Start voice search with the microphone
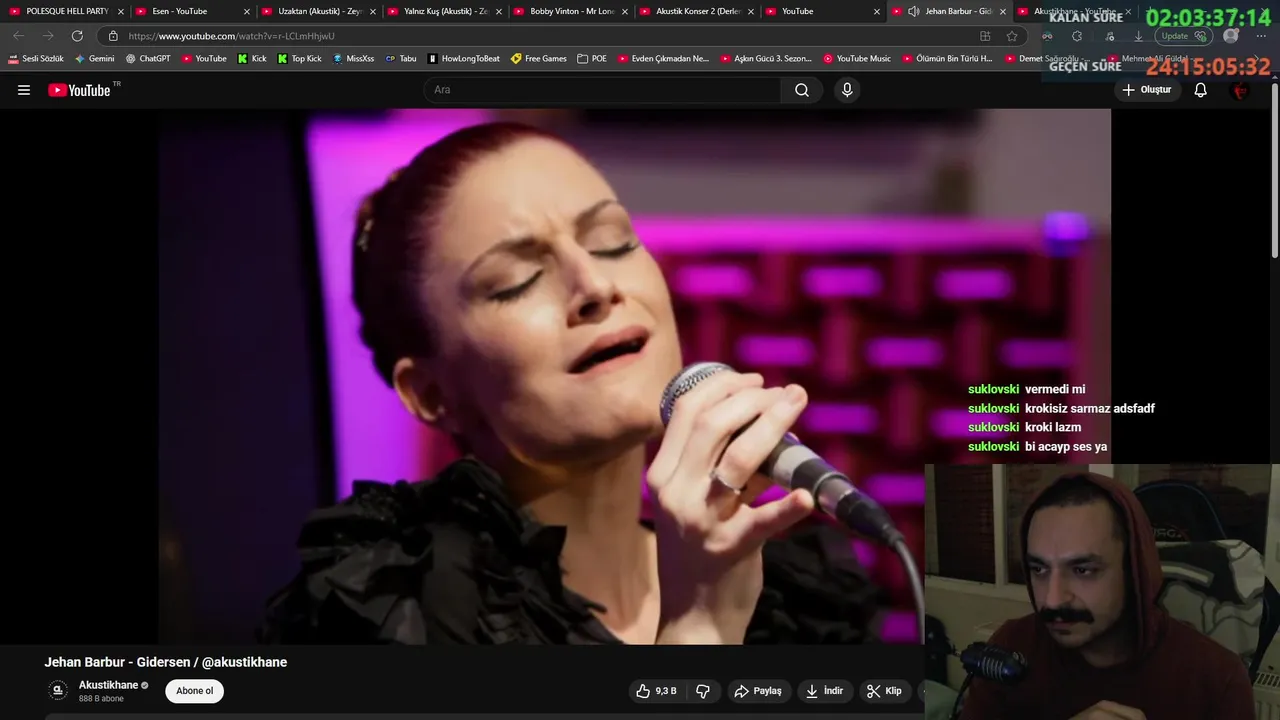The width and height of the screenshot is (1280, 720). (847, 90)
